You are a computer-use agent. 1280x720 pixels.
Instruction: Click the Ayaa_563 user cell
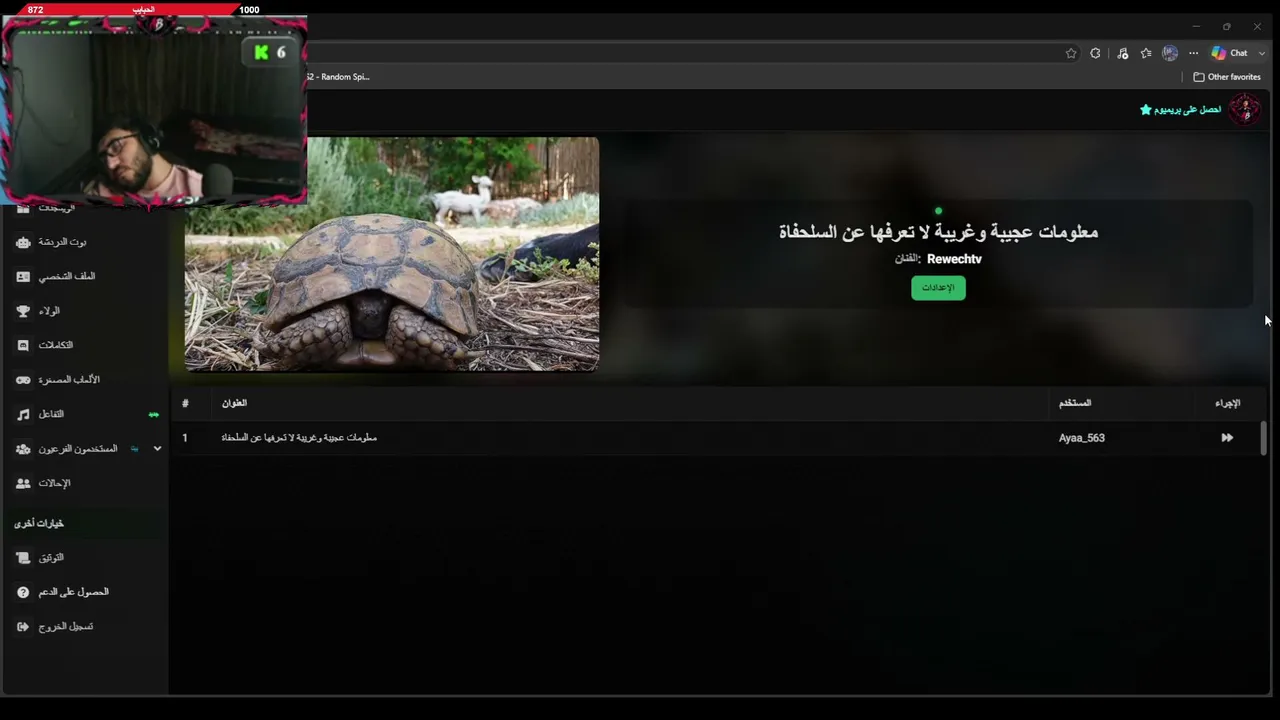pos(1082,438)
